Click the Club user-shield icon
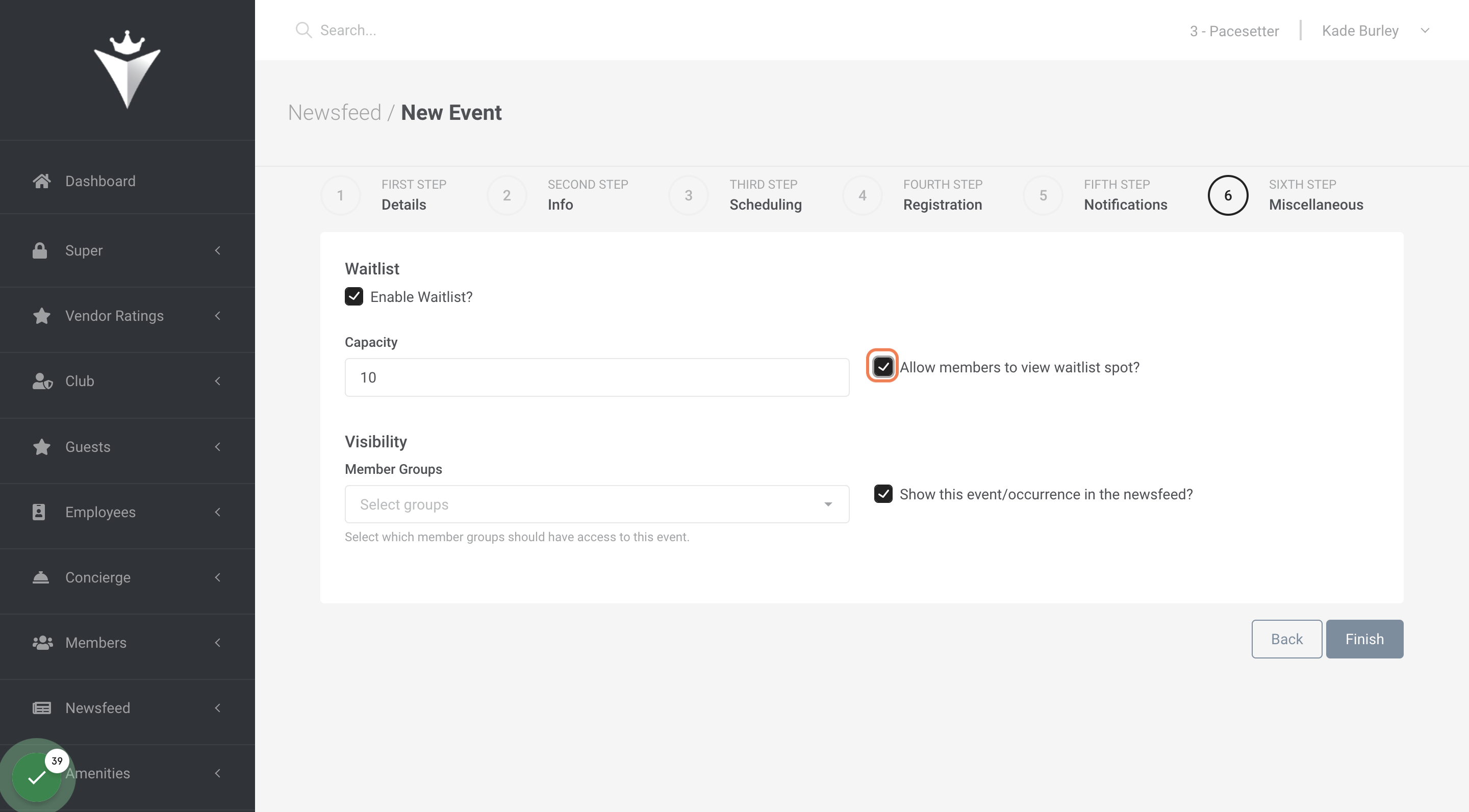Screen dimensions: 1469x812 pos(42,381)
